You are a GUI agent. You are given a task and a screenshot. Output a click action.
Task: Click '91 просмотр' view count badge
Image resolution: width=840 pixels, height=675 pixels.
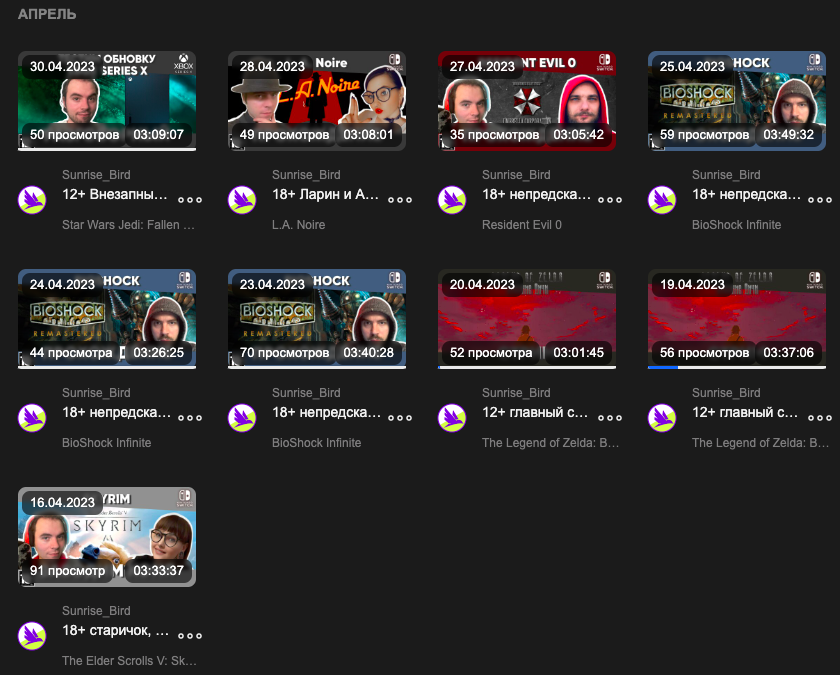(x=68, y=571)
